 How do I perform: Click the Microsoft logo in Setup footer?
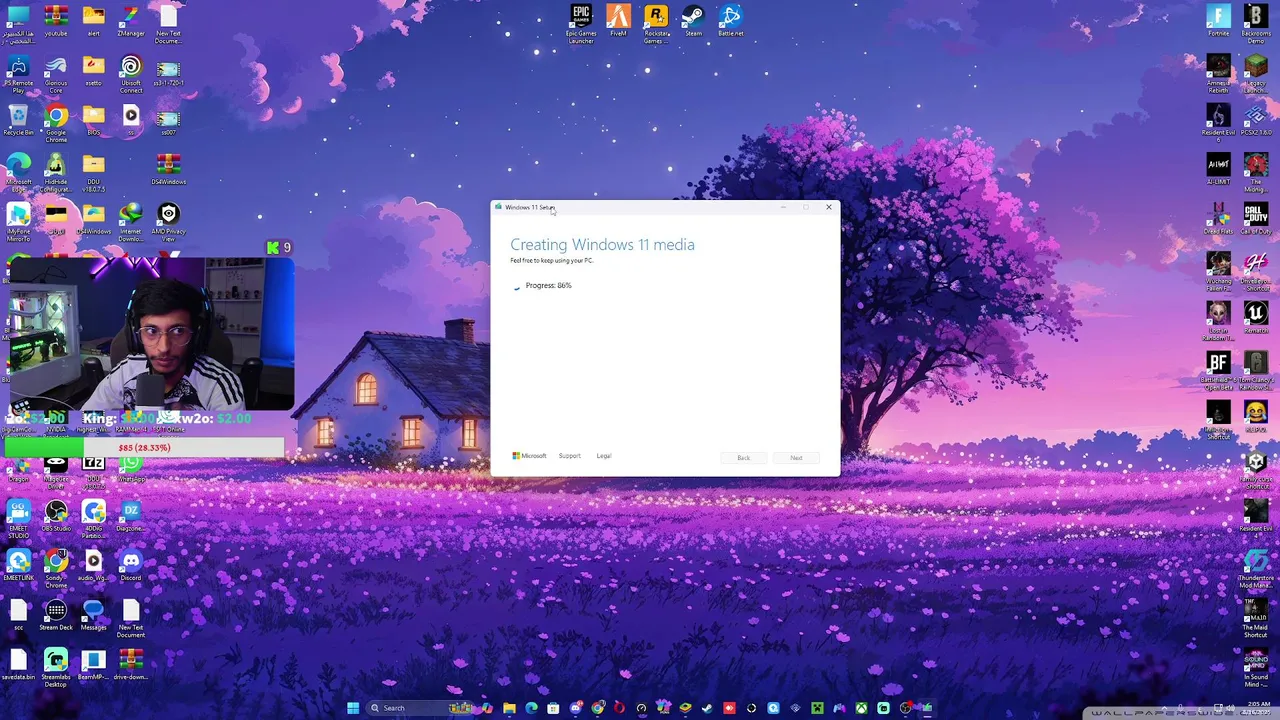tap(529, 456)
